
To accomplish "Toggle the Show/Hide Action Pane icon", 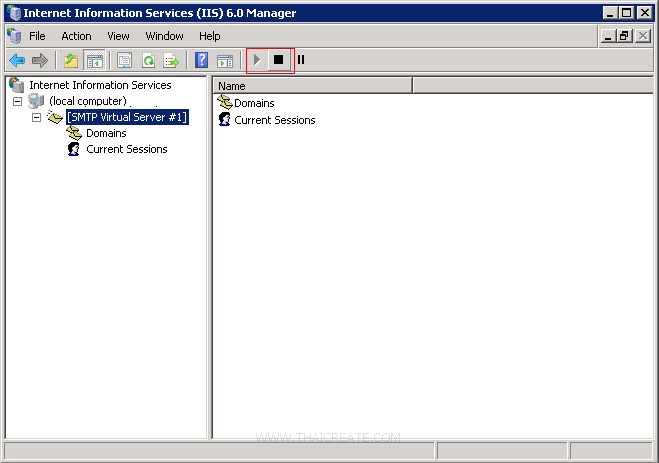I will (x=225, y=61).
